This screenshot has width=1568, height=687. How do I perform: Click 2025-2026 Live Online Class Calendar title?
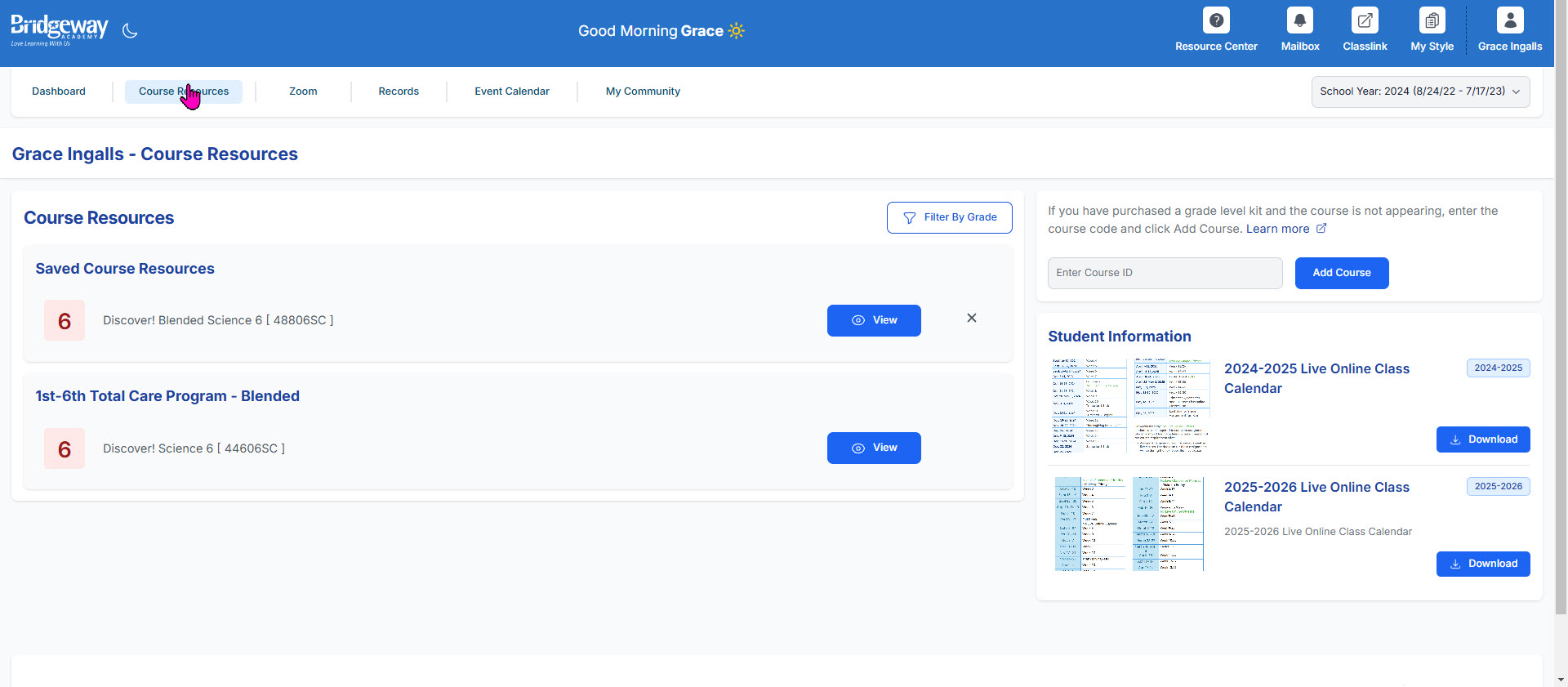pyautogui.click(x=1316, y=497)
